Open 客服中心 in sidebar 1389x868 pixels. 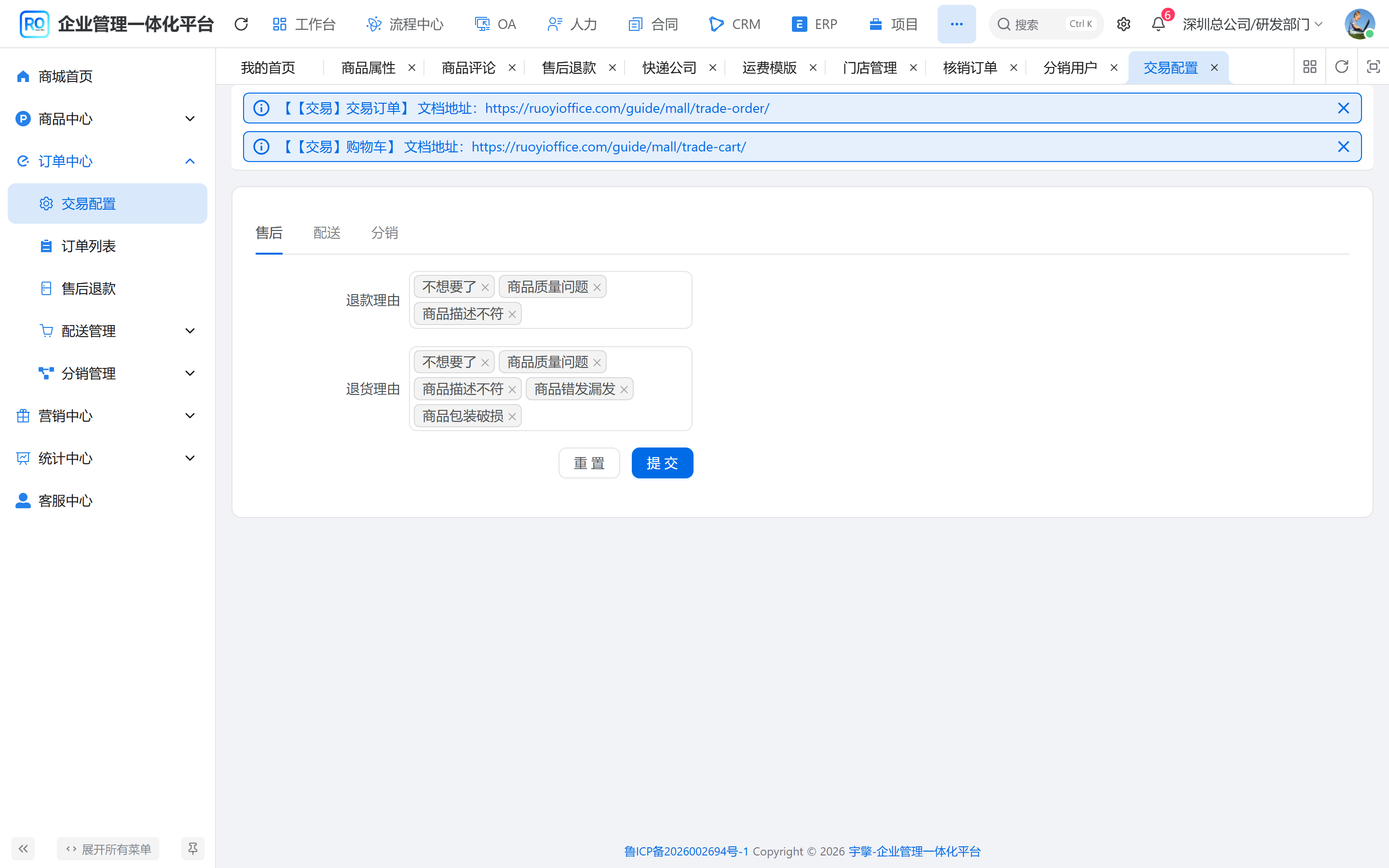[x=108, y=501]
